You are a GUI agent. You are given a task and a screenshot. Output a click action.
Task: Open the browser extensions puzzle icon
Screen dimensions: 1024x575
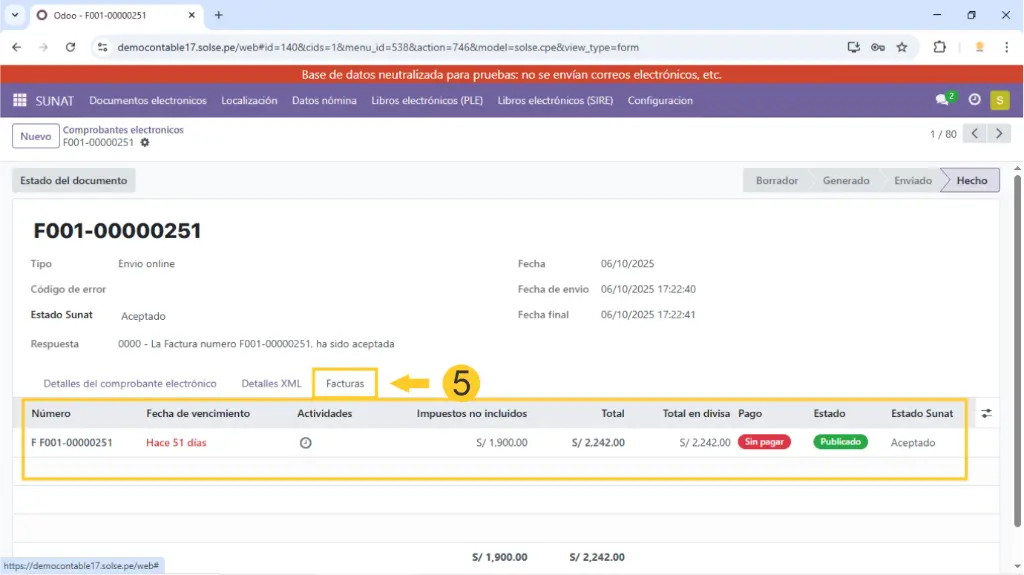click(939, 47)
